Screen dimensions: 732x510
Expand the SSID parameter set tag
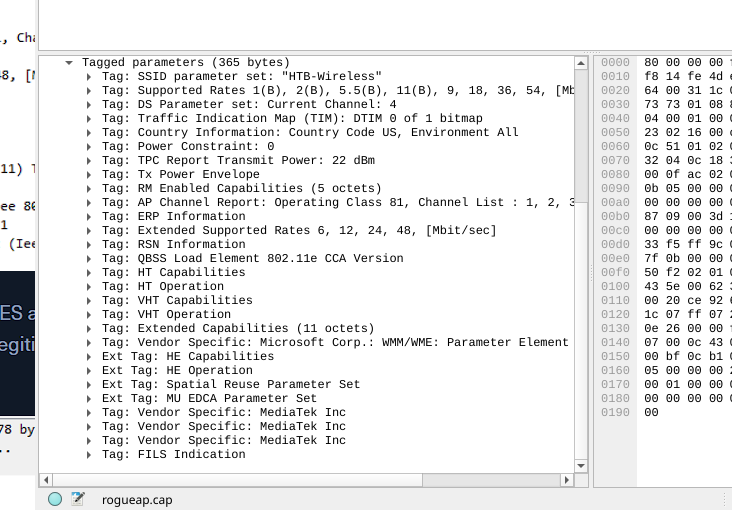pos(89,77)
